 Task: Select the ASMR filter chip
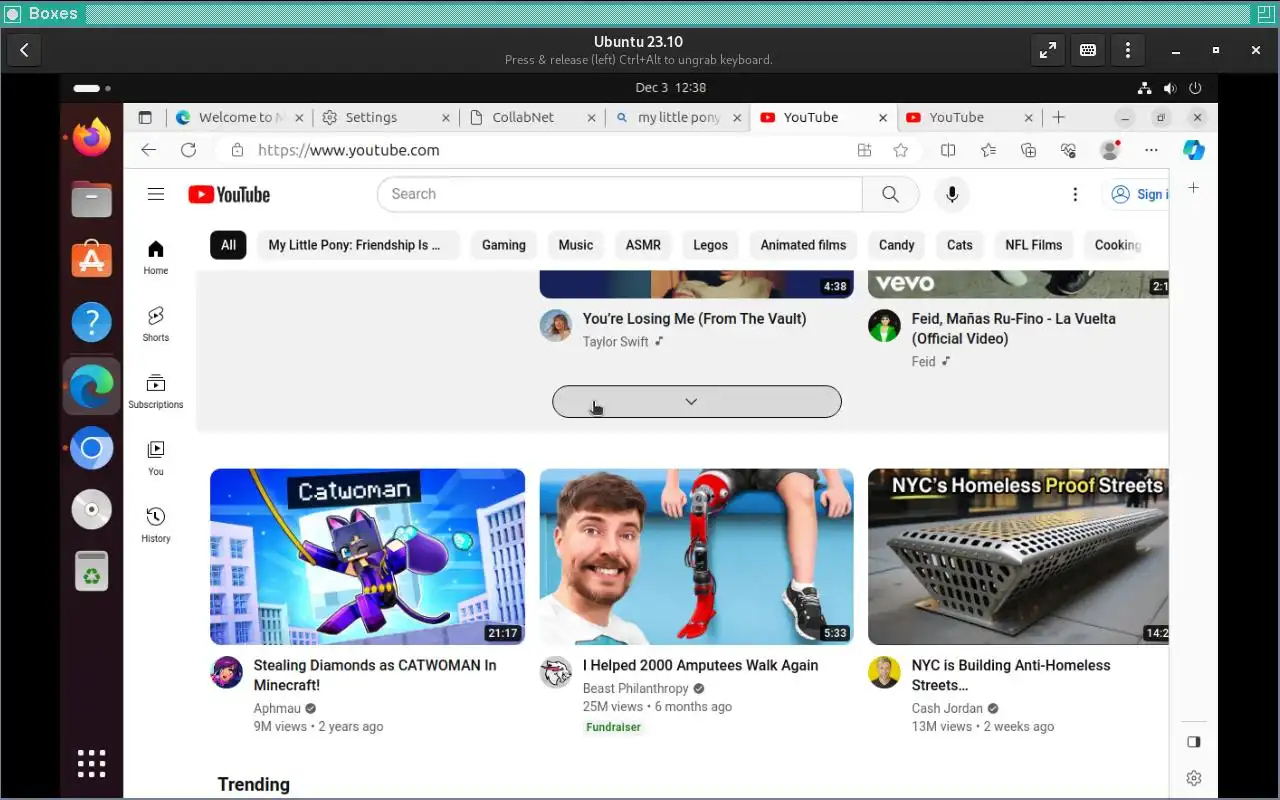(643, 245)
